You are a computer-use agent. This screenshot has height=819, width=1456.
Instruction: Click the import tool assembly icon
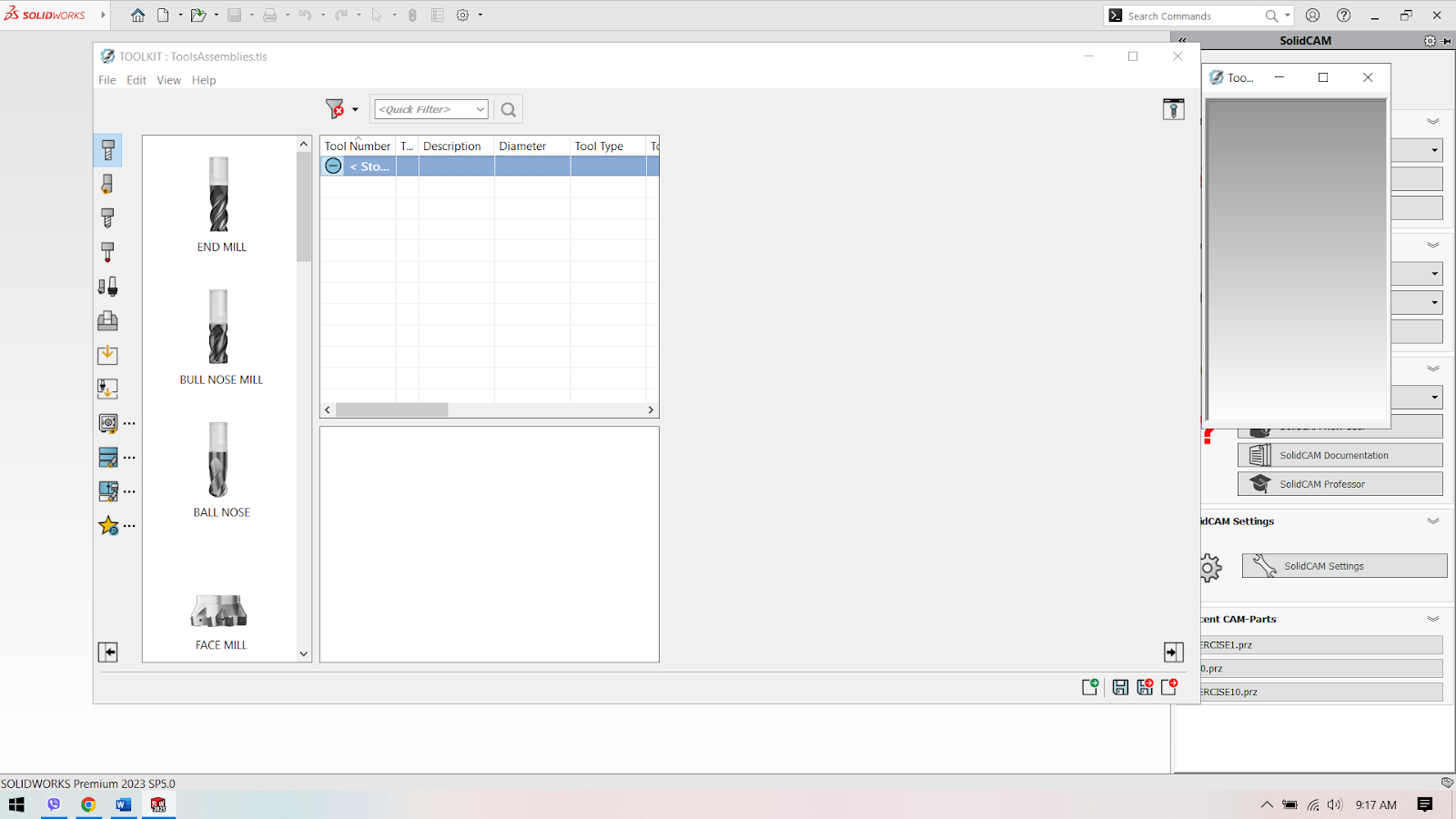click(107, 389)
